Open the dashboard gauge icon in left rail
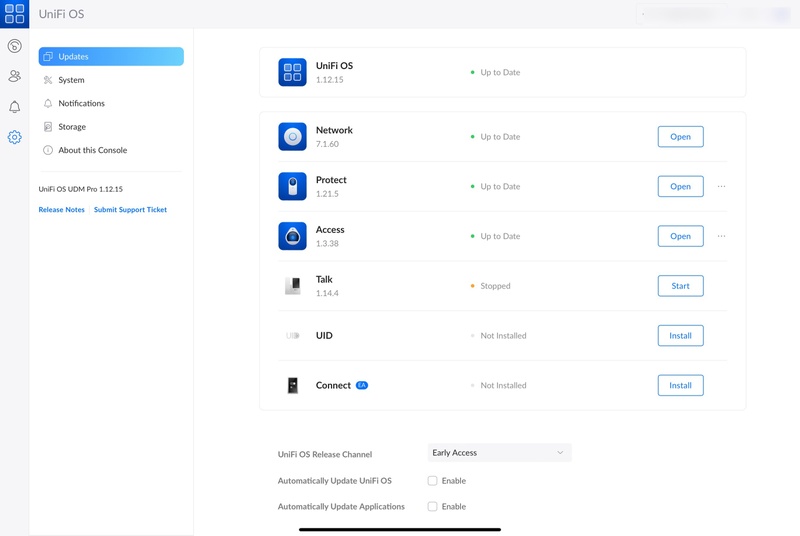Viewport: 800px width, 536px height. click(14, 46)
